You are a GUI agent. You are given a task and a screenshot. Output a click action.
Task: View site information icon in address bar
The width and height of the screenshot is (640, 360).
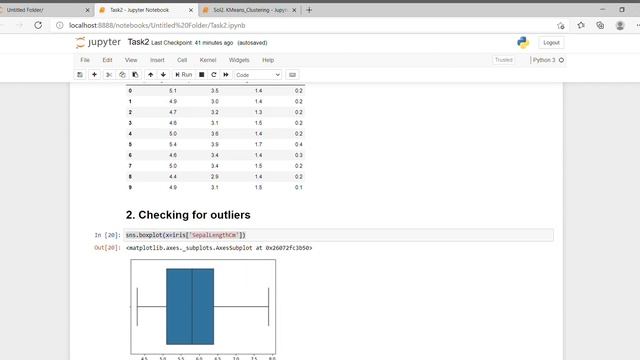[60, 25]
